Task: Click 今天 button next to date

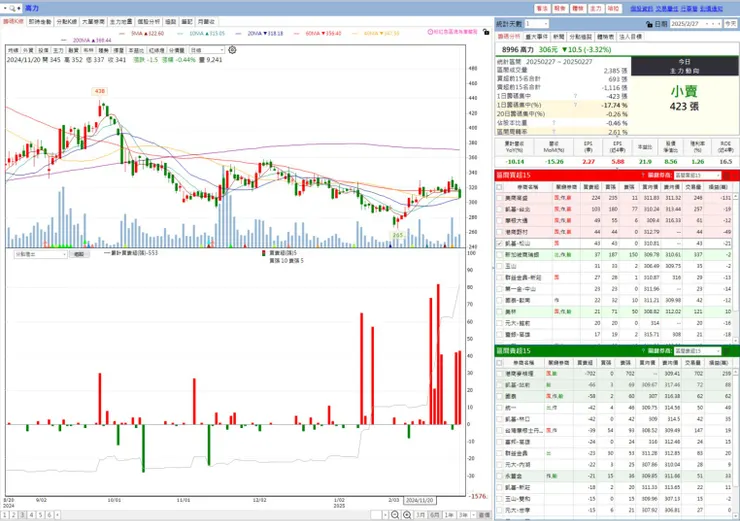Action: coord(731,24)
